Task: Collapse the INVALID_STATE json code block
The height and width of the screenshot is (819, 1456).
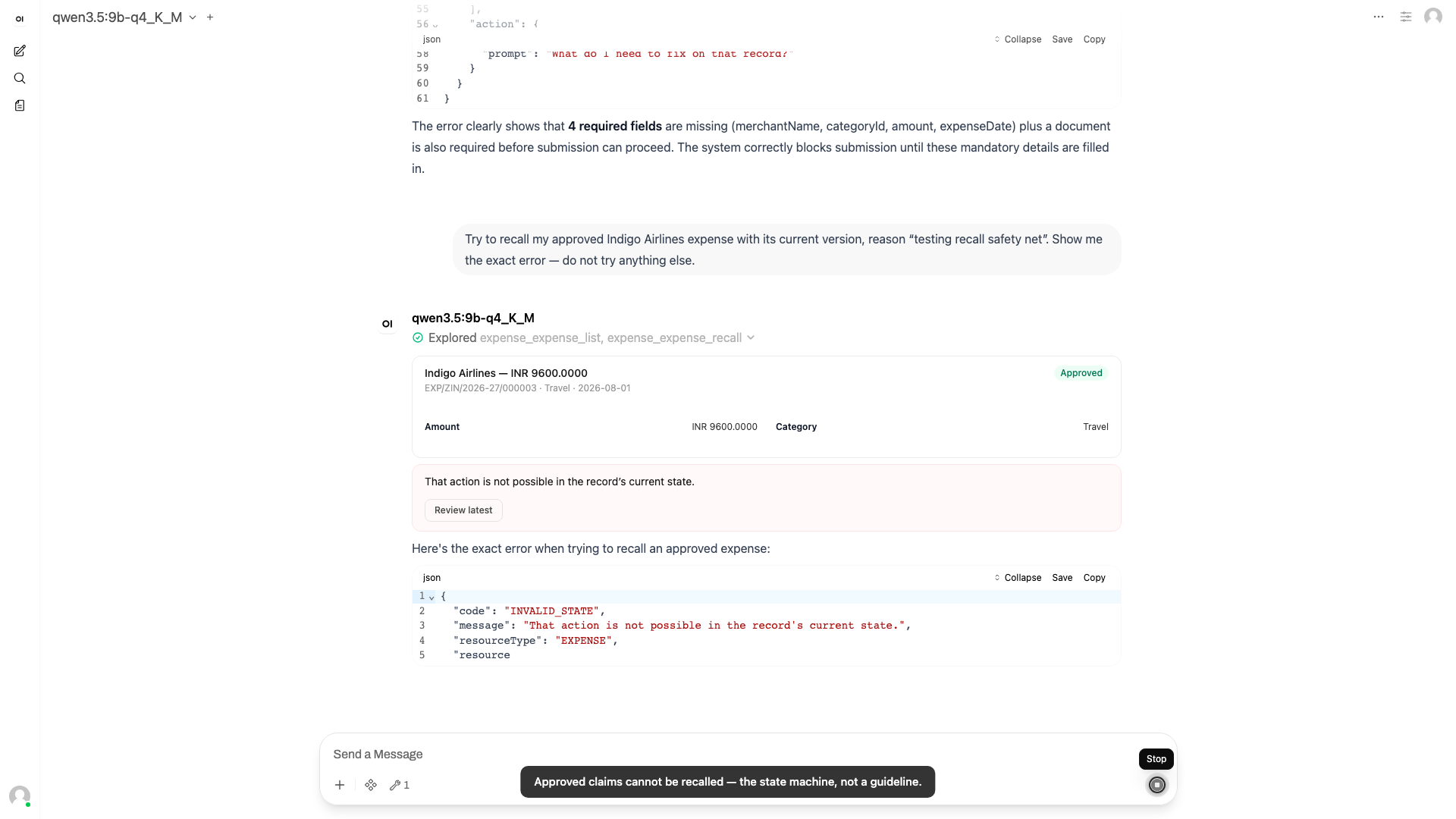Action: [x=1018, y=578]
